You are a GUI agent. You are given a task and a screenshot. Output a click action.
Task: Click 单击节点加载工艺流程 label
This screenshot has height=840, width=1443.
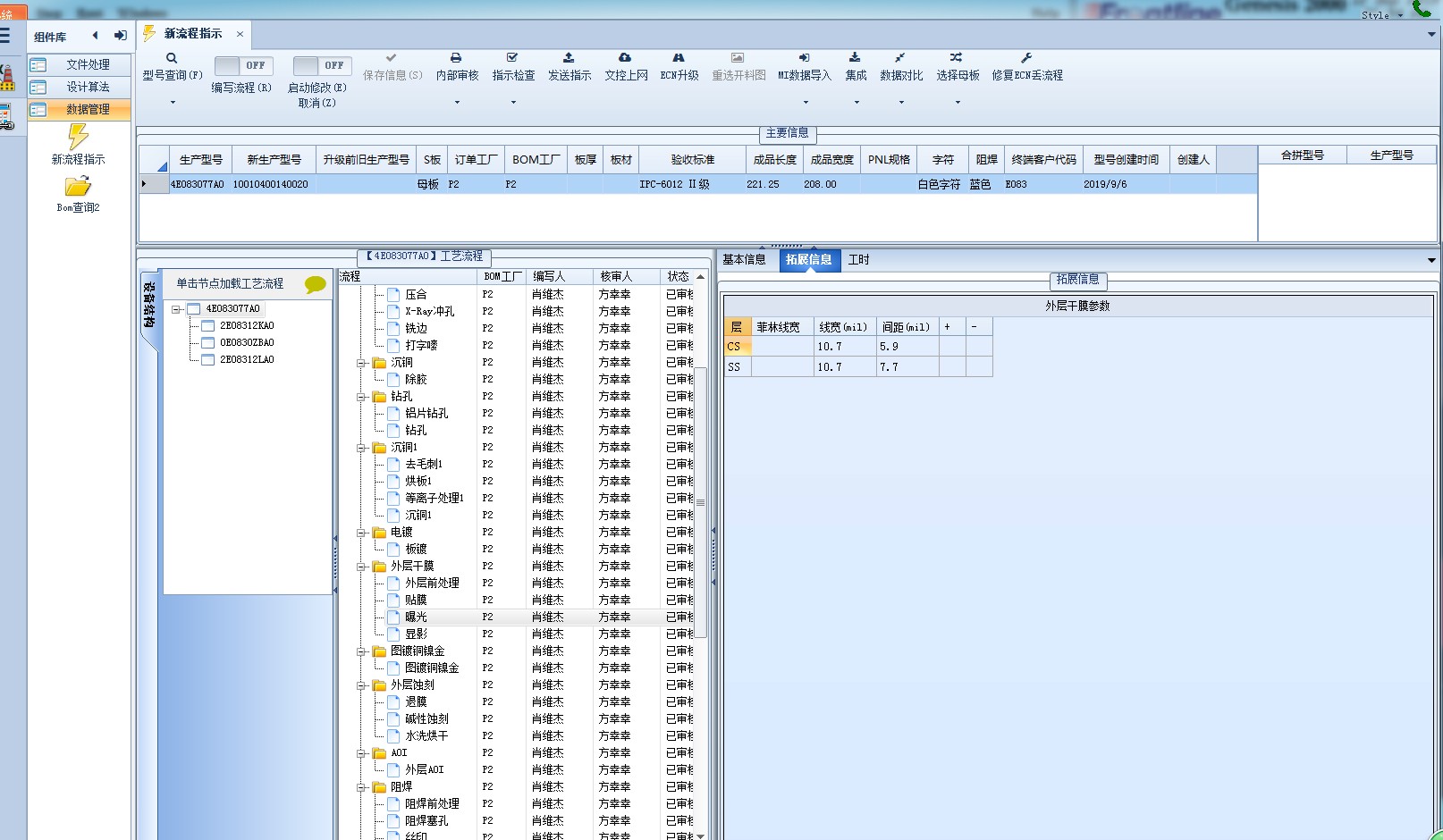[x=230, y=284]
